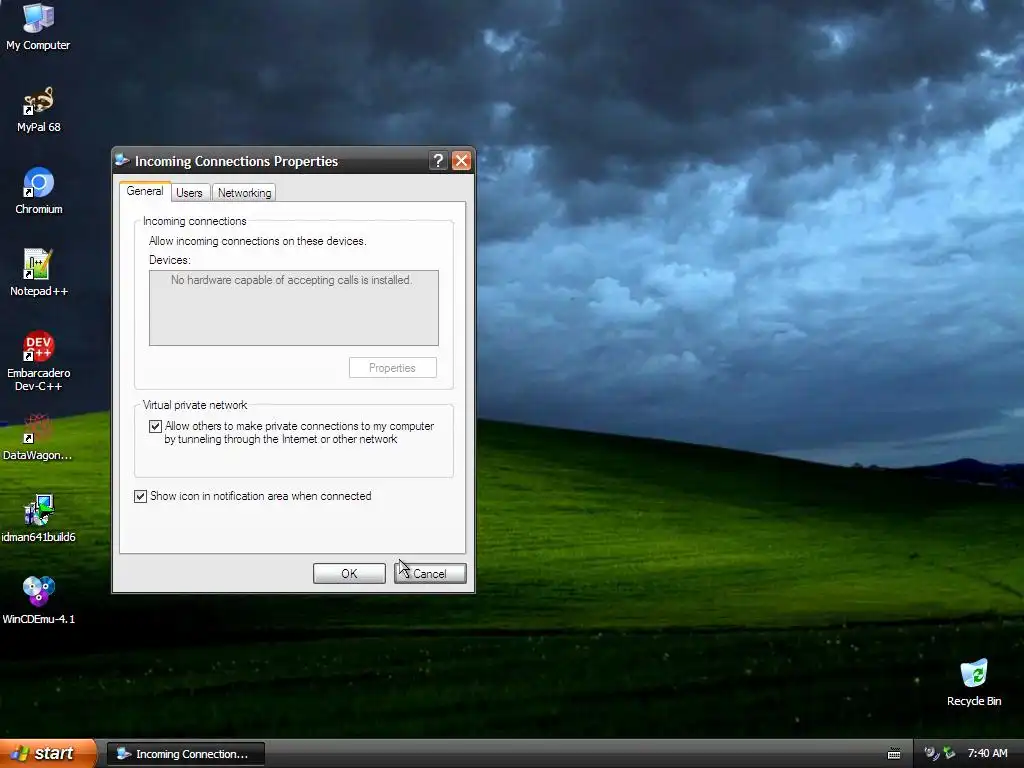Click the question-mark help button in the title bar
1024x768 pixels.
coord(438,161)
